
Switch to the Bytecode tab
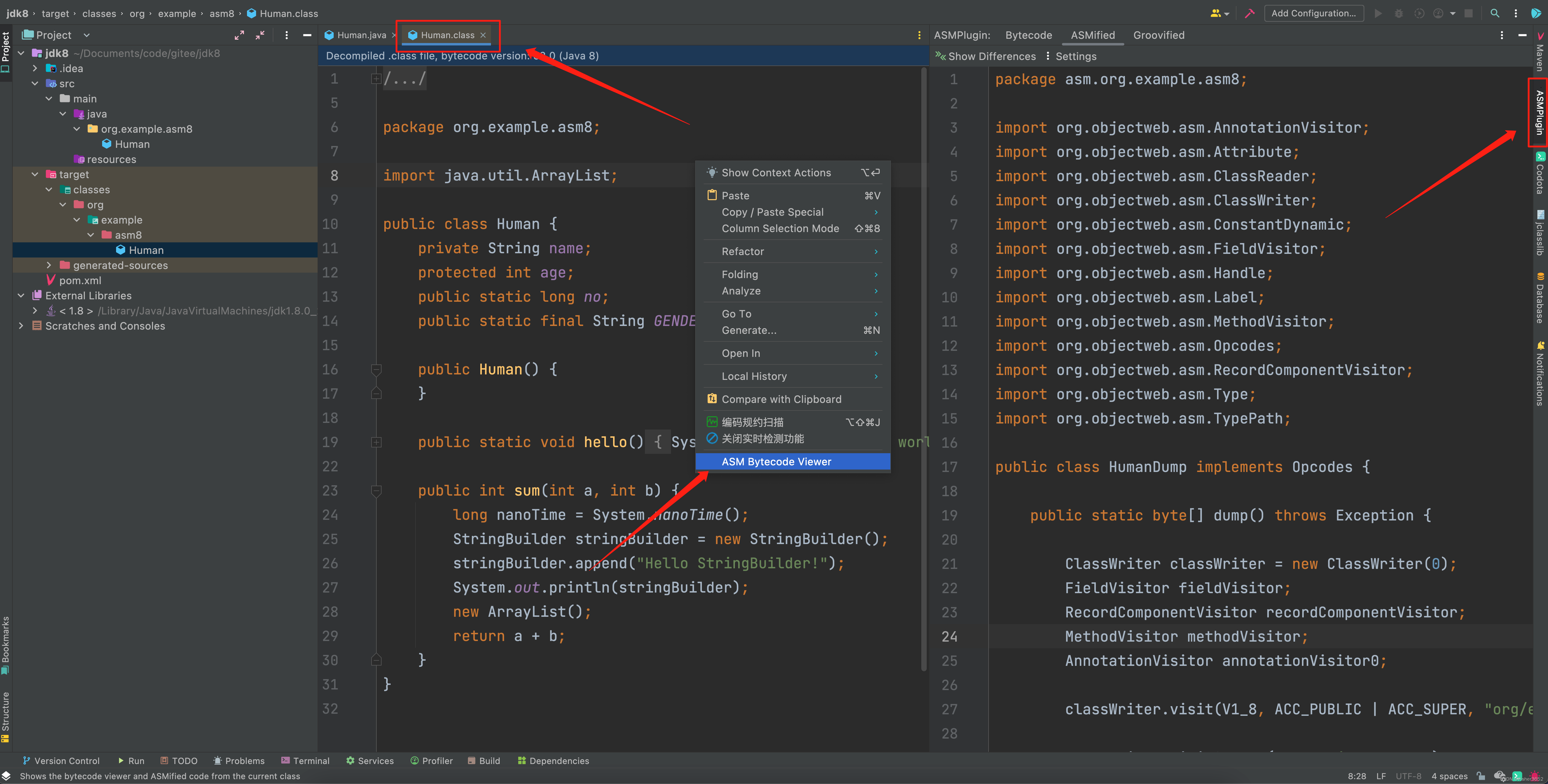tap(1028, 35)
